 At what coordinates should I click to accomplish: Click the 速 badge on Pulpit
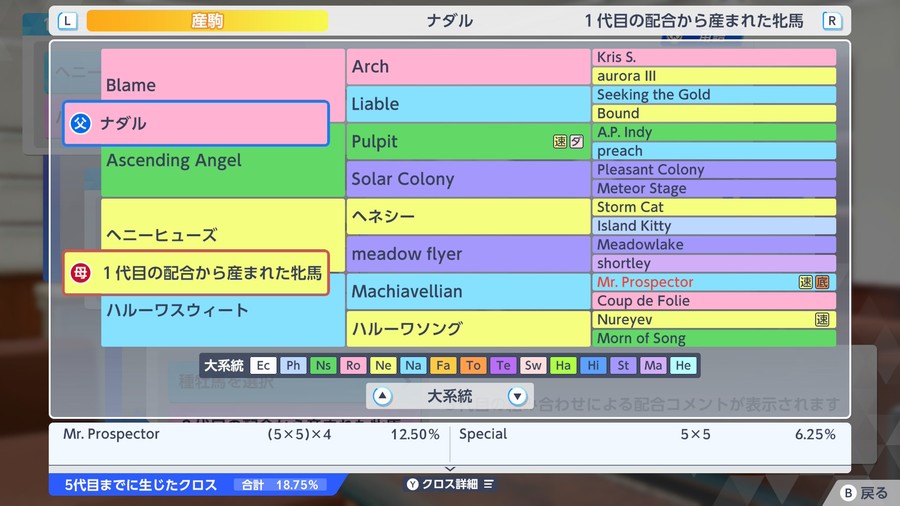tap(560, 142)
